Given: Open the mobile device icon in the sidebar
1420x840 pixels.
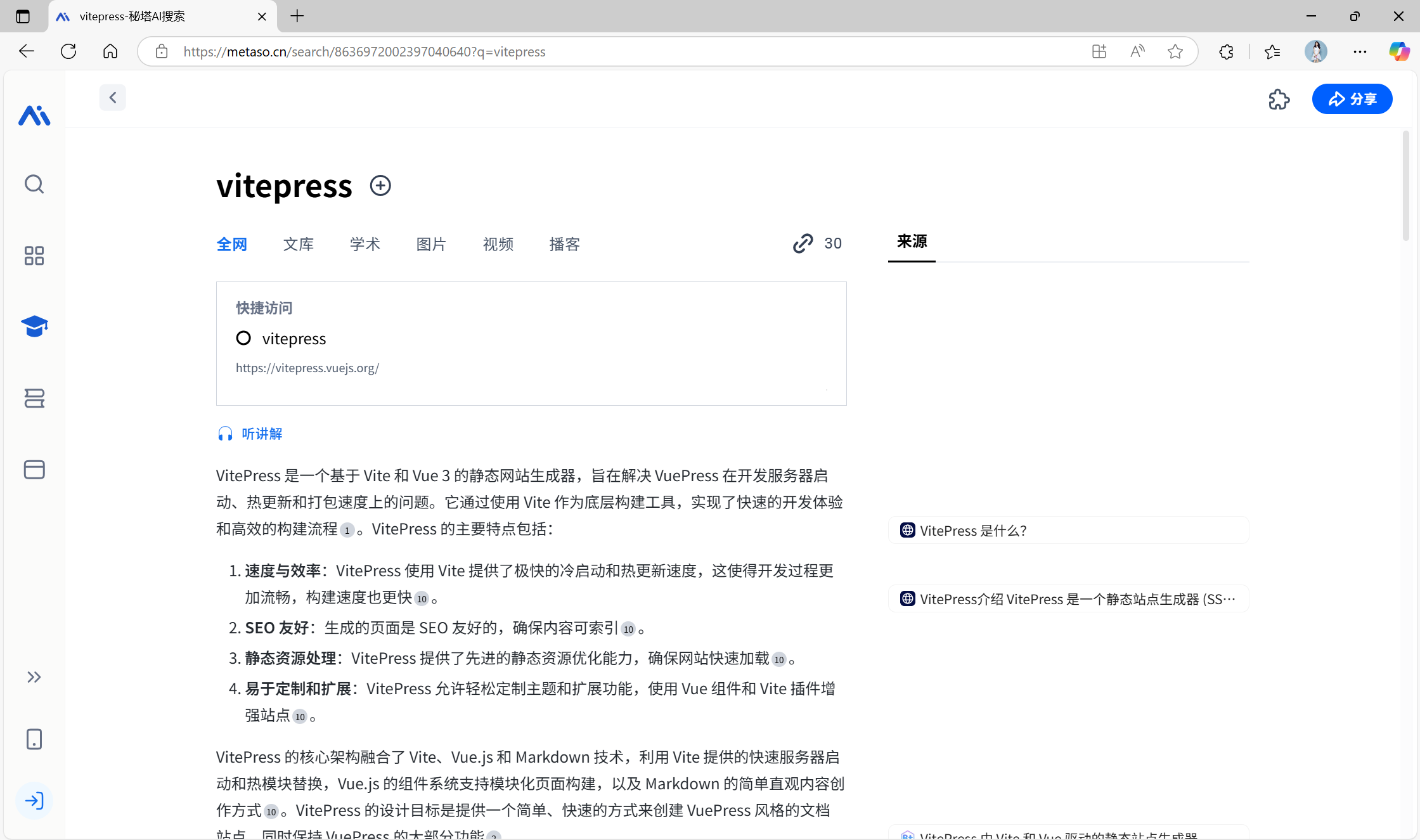Looking at the screenshot, I should coord(34,739).
